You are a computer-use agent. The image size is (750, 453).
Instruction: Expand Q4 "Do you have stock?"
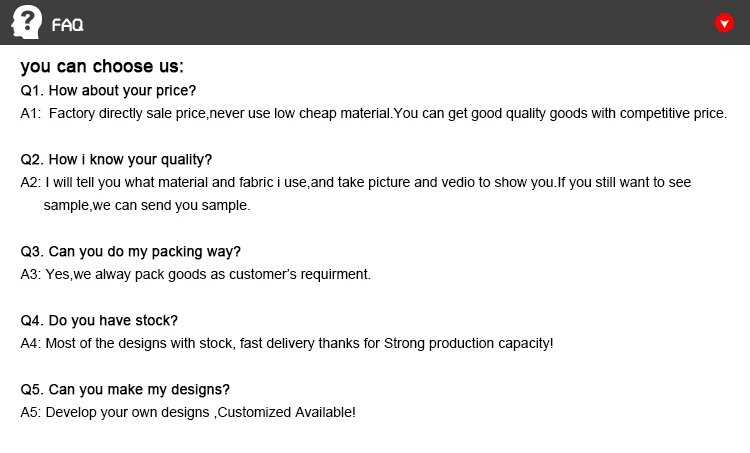point(99,321)
